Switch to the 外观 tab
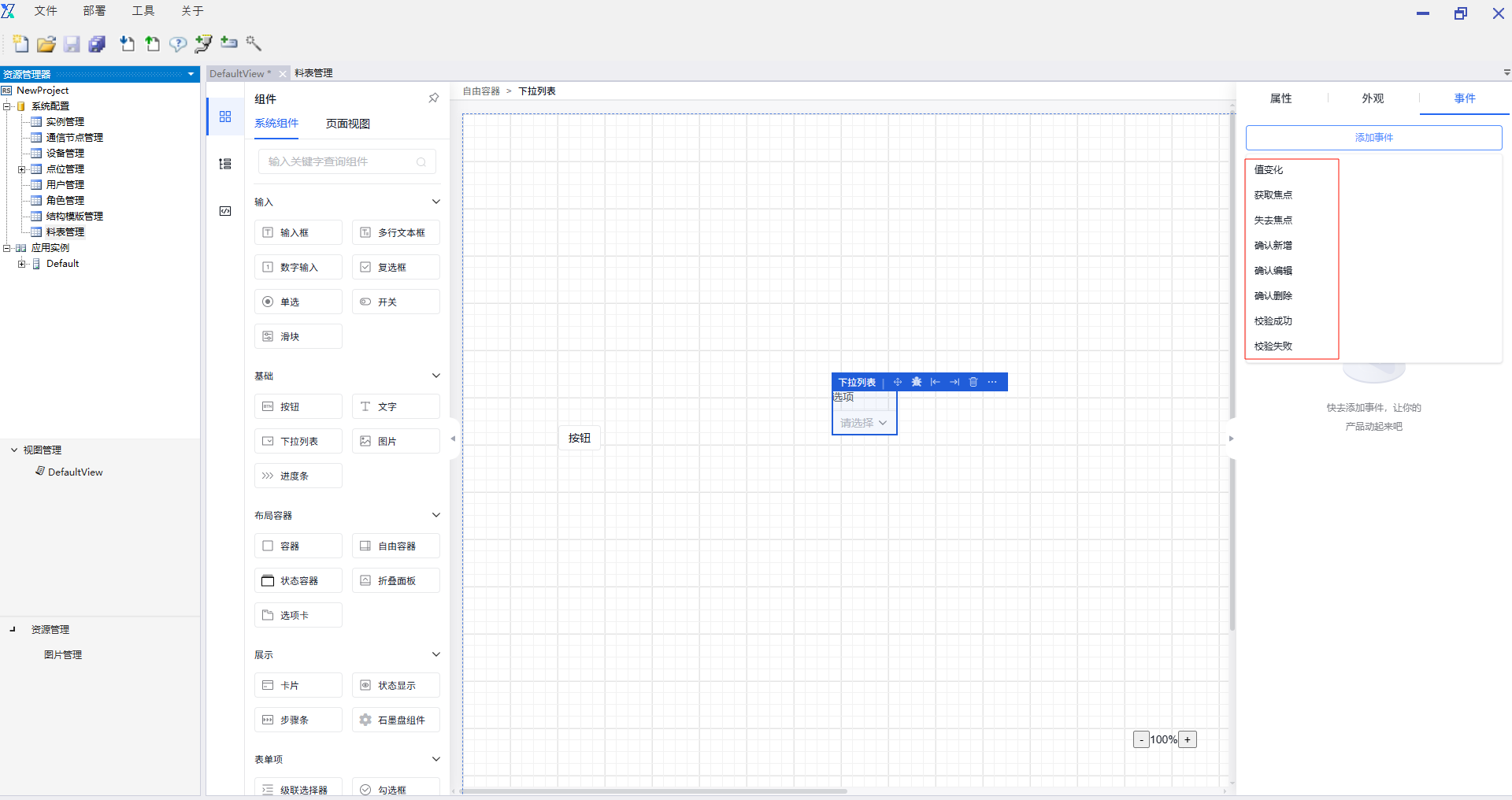The width and height of the screenshot is (1512, 800). tap(1373, 98)
